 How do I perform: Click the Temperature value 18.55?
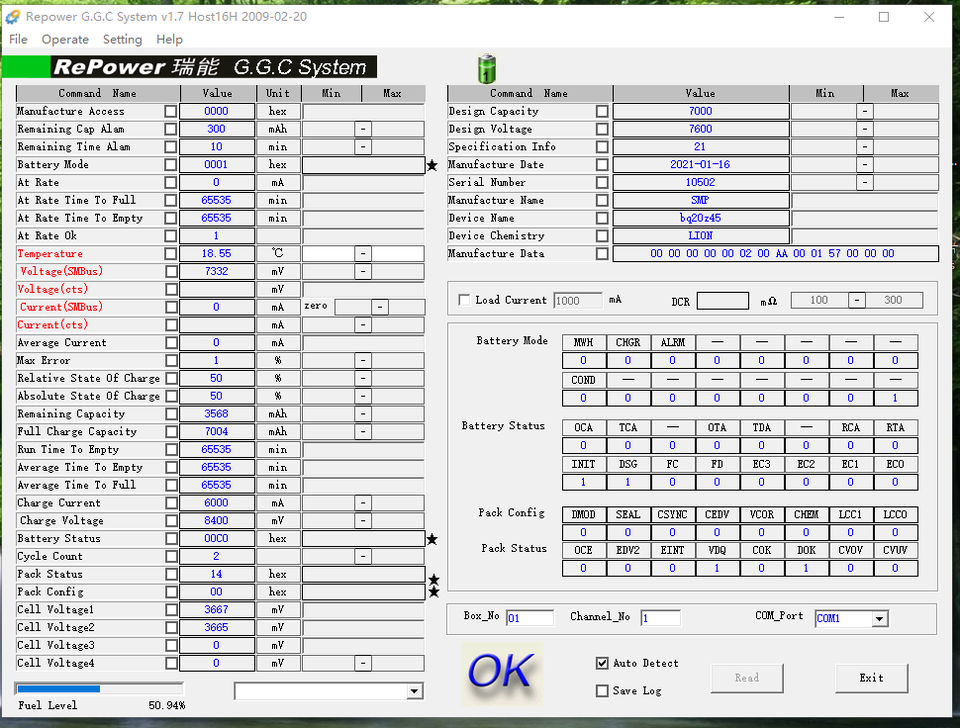click(217, 253)
